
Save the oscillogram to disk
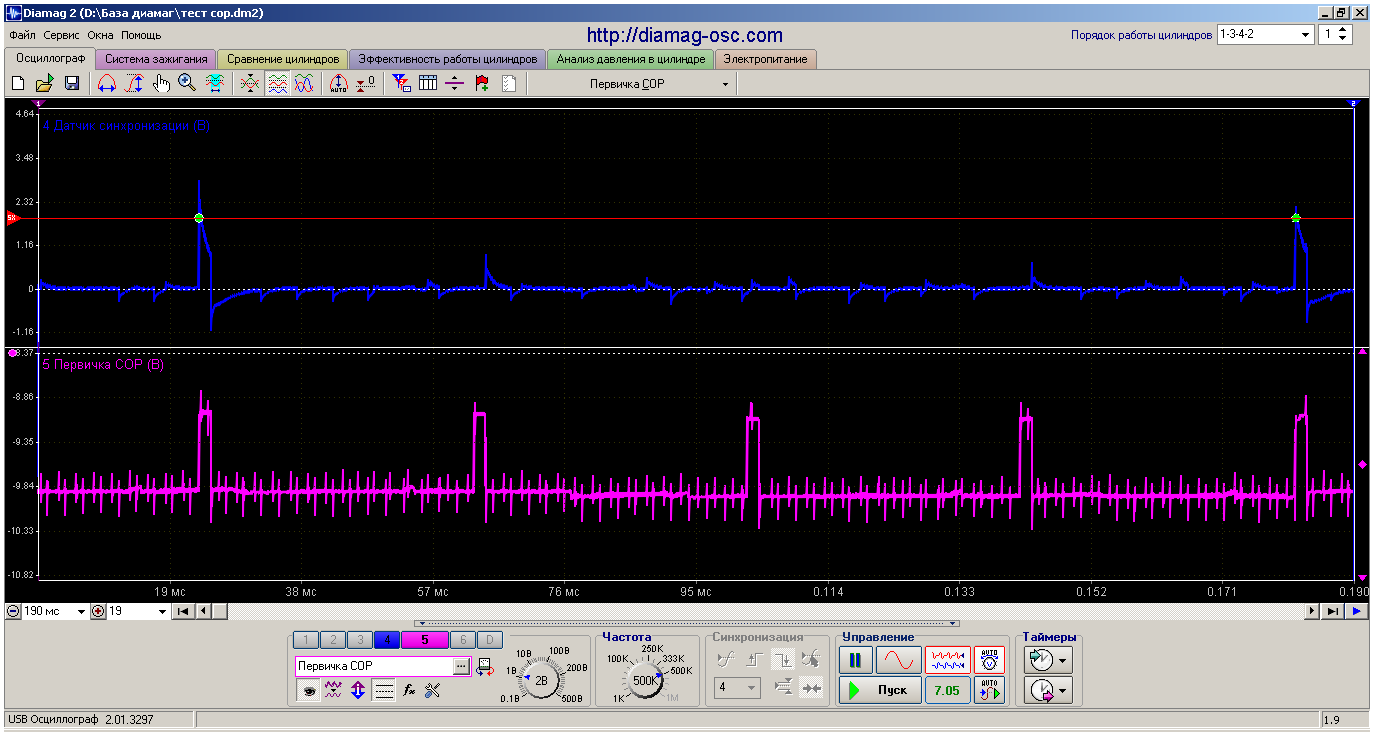click(72, 84)
